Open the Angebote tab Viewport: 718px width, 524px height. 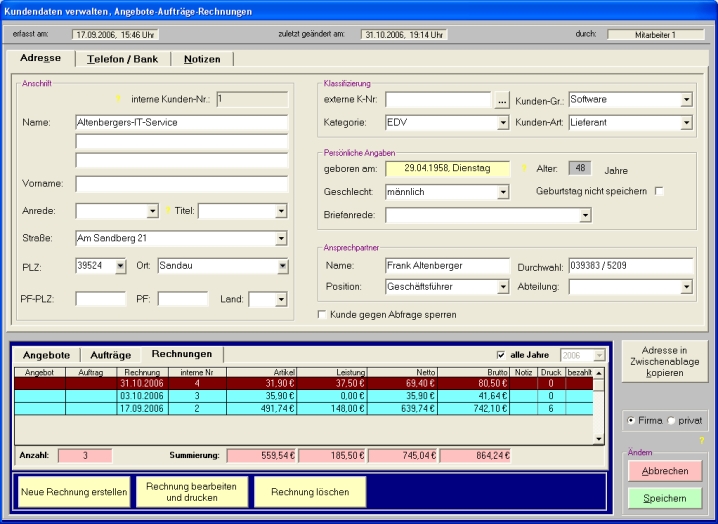tap(46, 355)
